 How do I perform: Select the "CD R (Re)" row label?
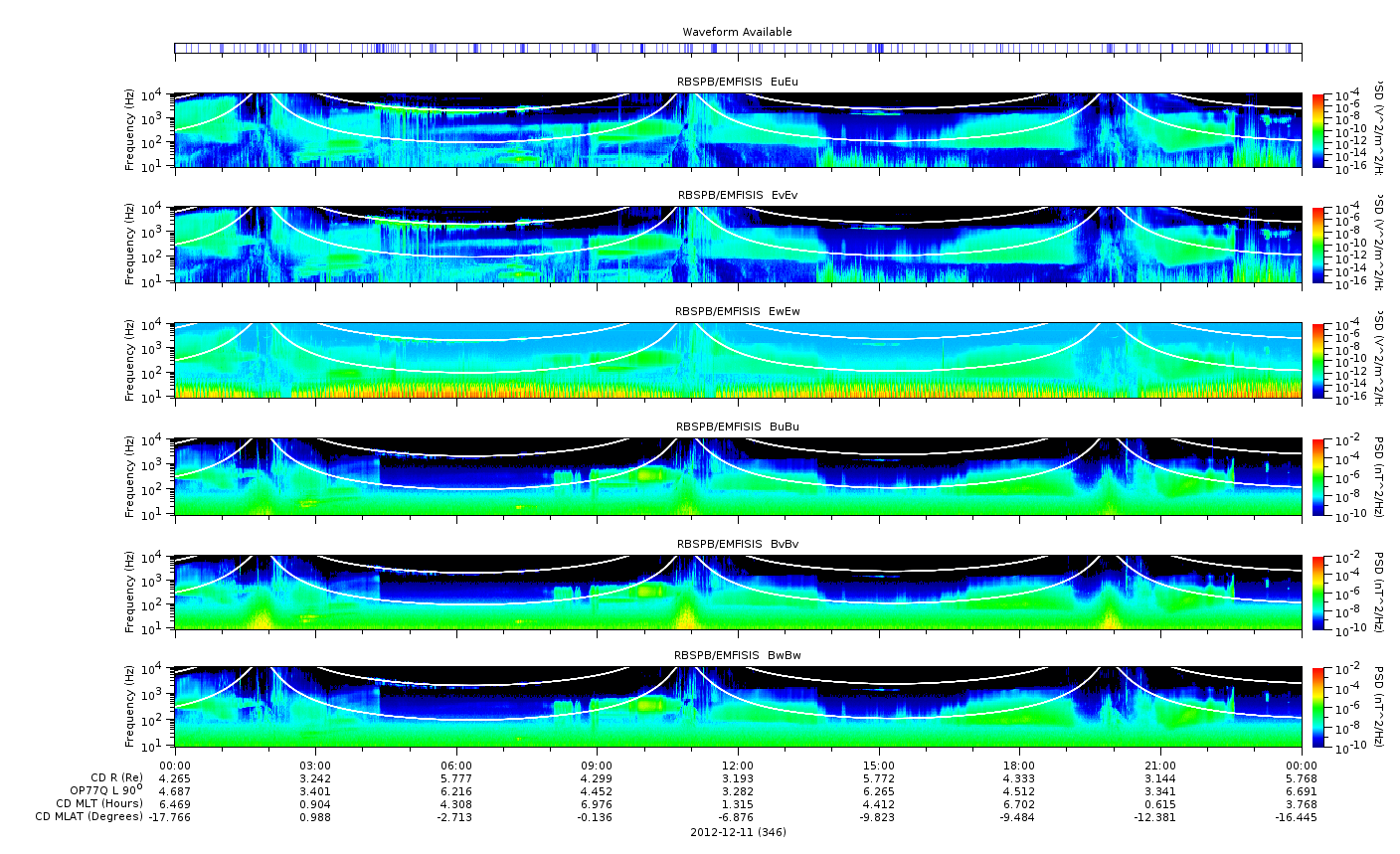[x=117, y=777]
